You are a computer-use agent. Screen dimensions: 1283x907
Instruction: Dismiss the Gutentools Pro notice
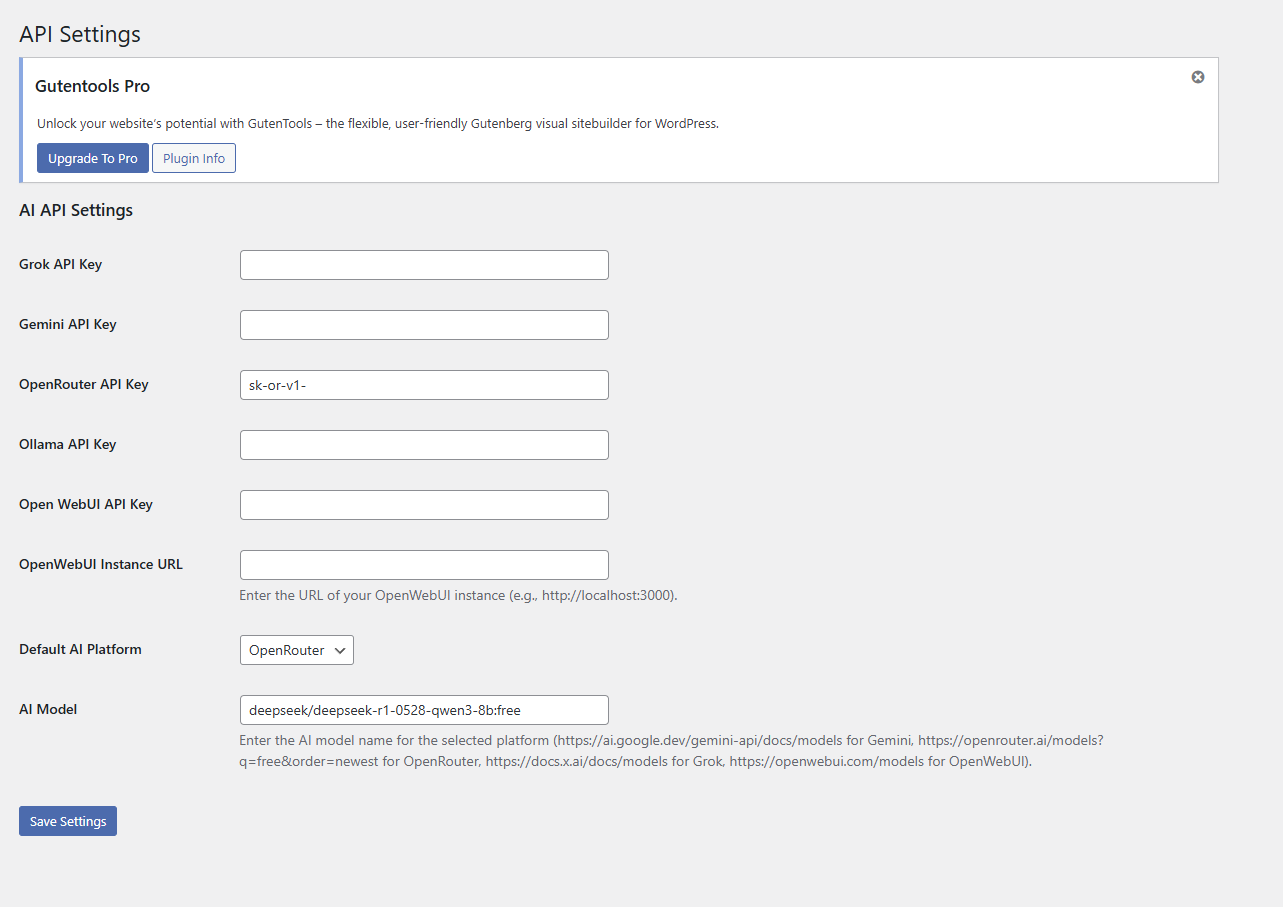(1197, 77)
